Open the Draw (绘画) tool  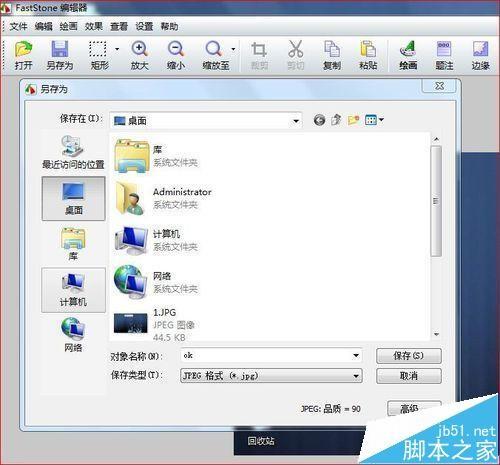coord(408,55)
